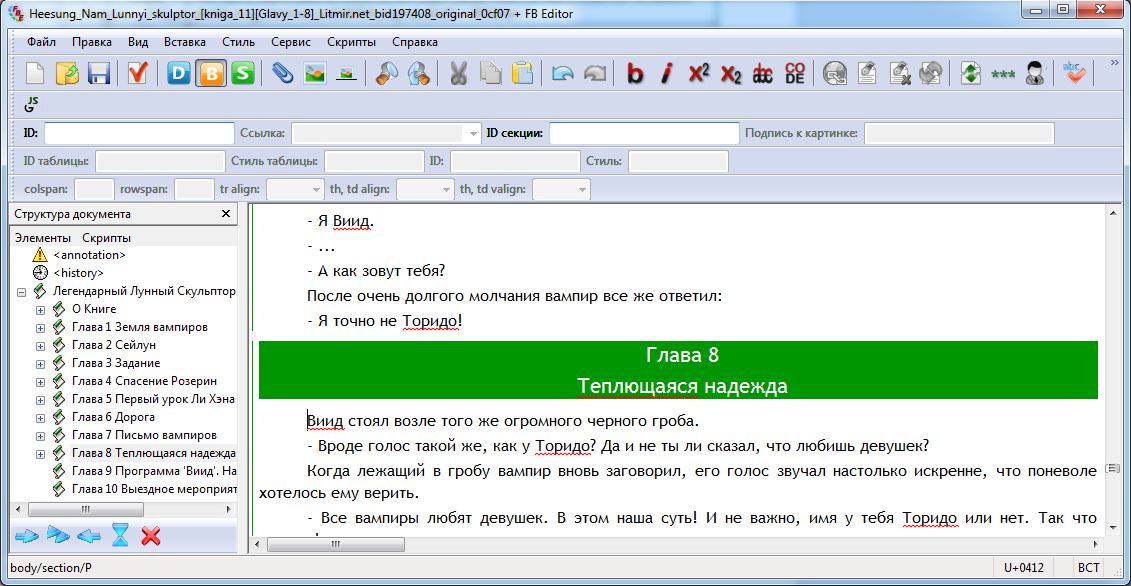
Task: Apply superscript formatting
Action: [699, 73]
